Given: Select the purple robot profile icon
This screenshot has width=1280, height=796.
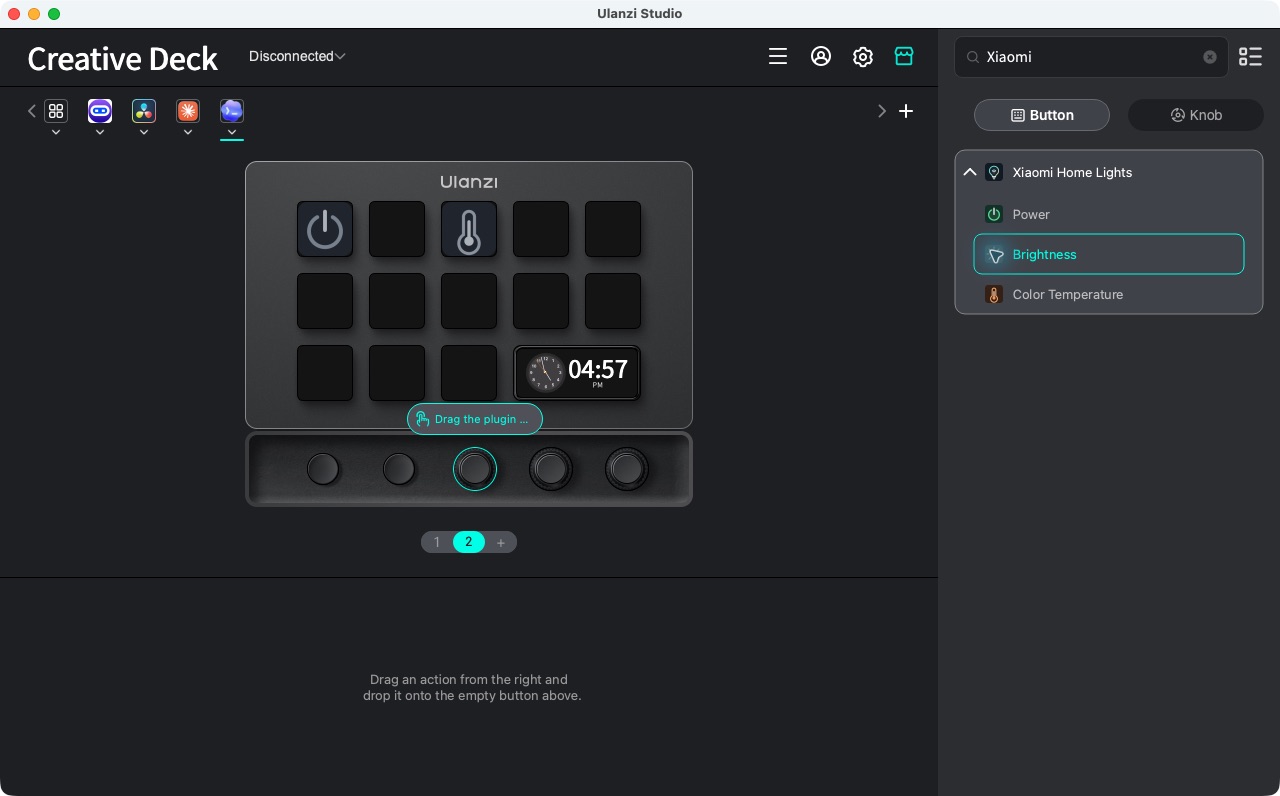Looking at the screenshot, I should tap(100, 111).
